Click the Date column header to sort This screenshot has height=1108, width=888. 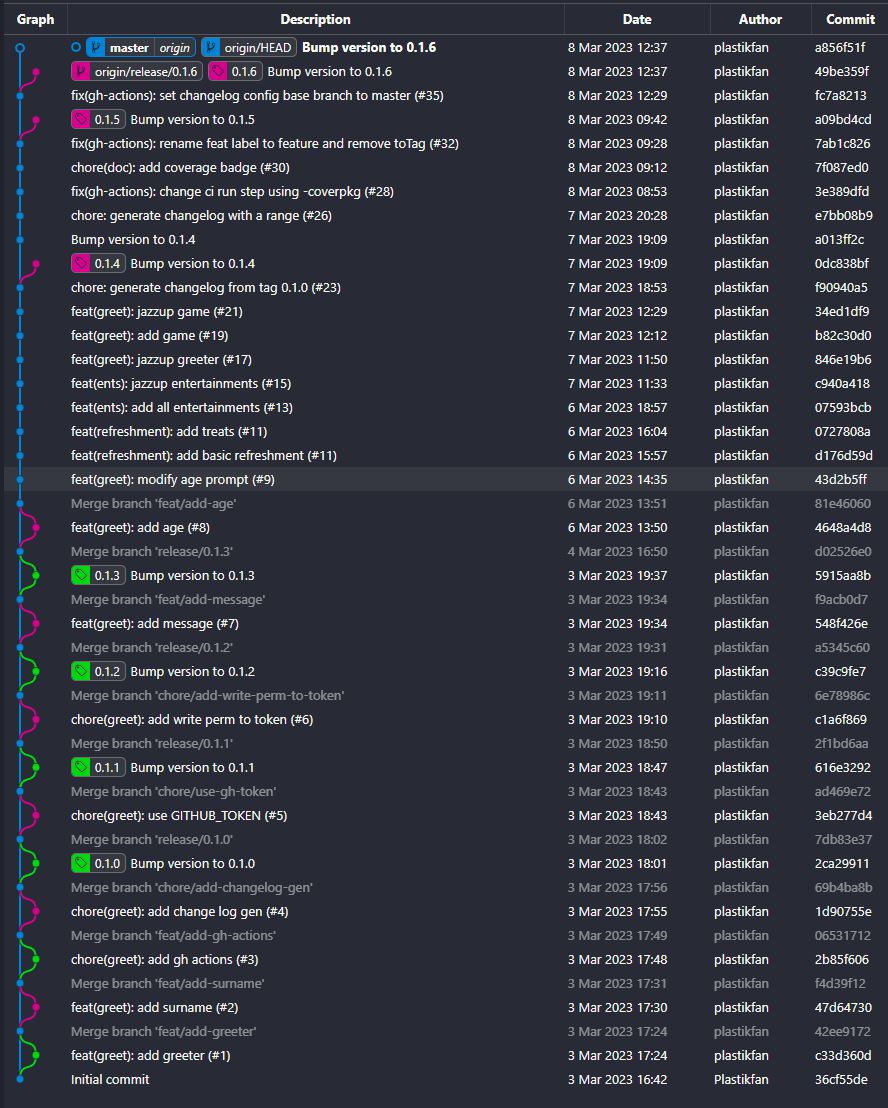[x=637, y=19]
